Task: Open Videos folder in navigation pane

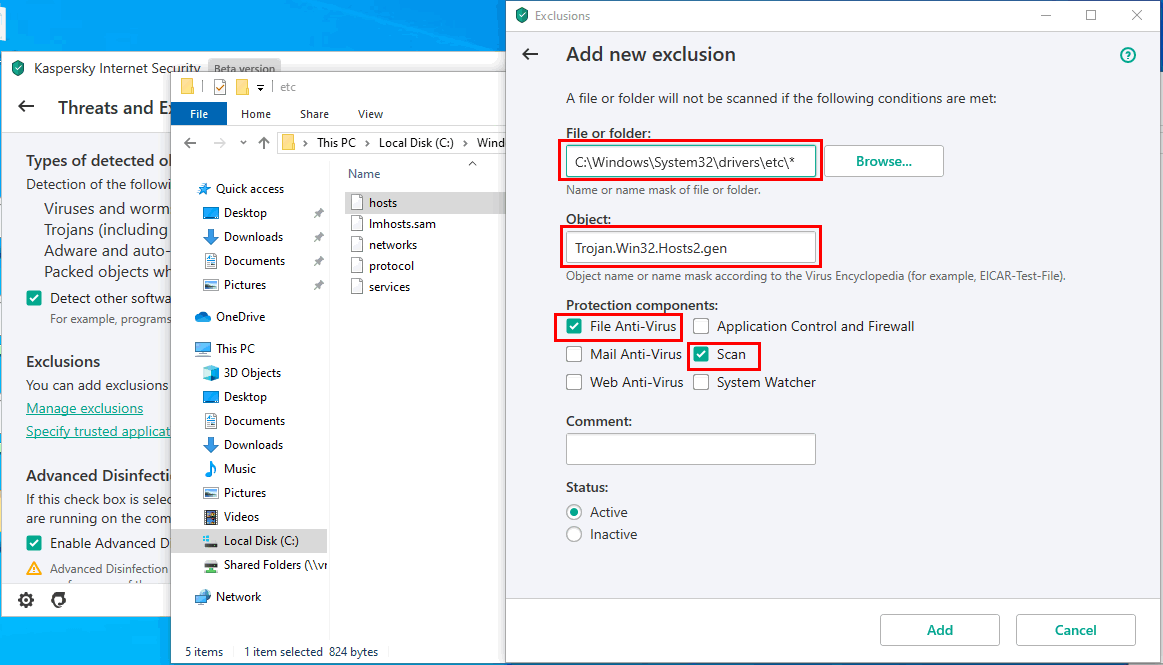Action: tap(240, 517)
